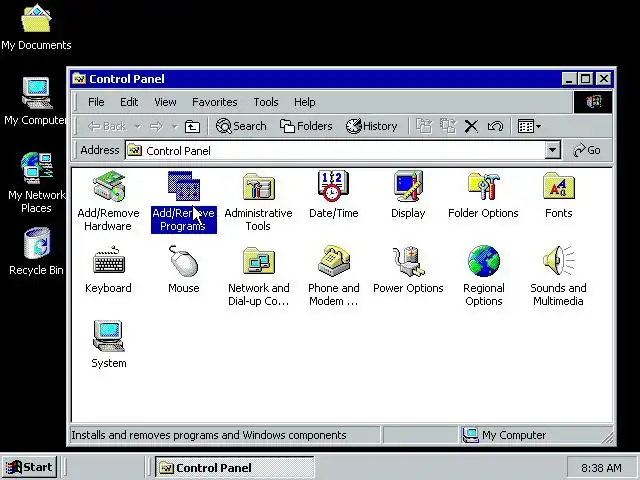Click the Forward arrow button
Screen dimensions: 640x480
(156, 127)
